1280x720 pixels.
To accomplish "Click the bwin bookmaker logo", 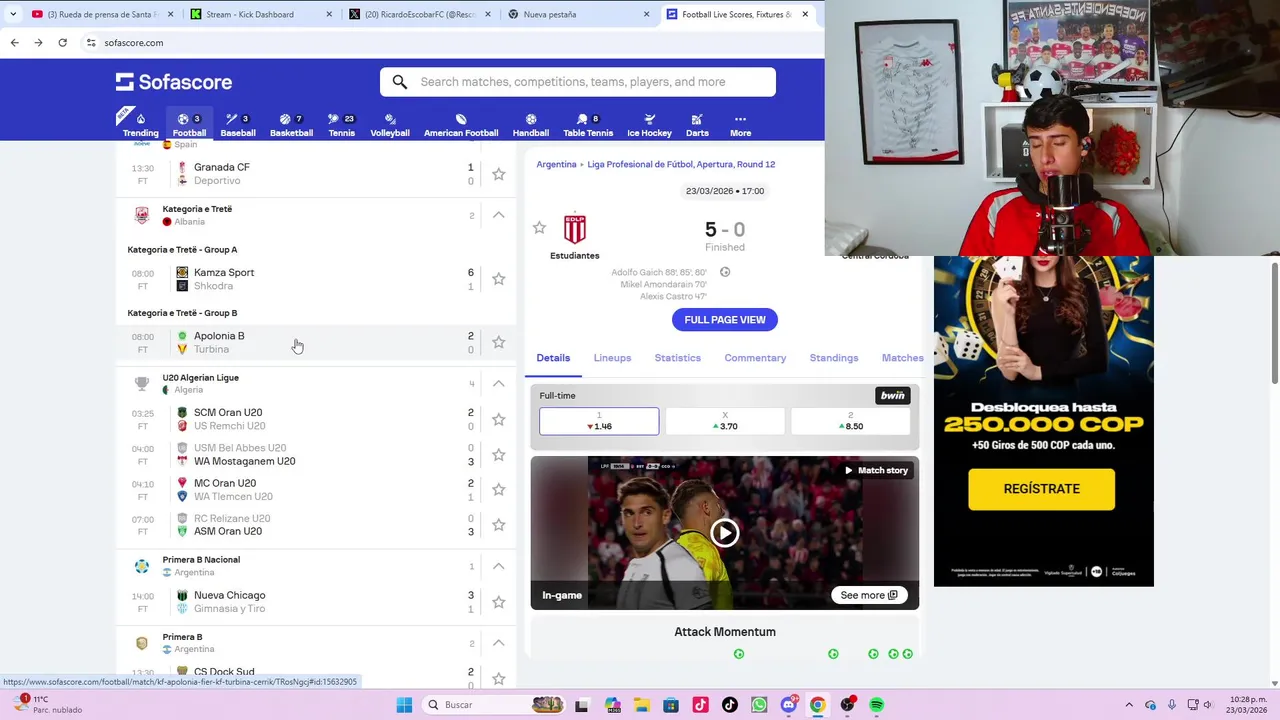I will click(x=892, y=396).
